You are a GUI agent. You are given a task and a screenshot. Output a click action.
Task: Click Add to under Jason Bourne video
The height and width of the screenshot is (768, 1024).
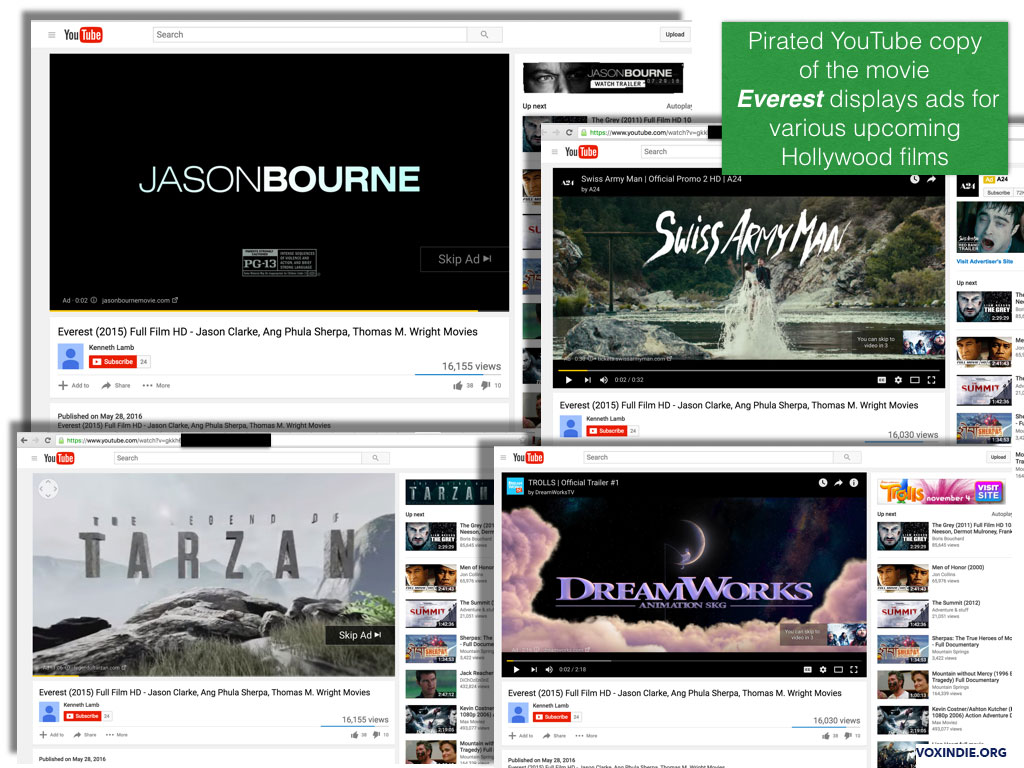pyautogui.click(x=74, y=385)
